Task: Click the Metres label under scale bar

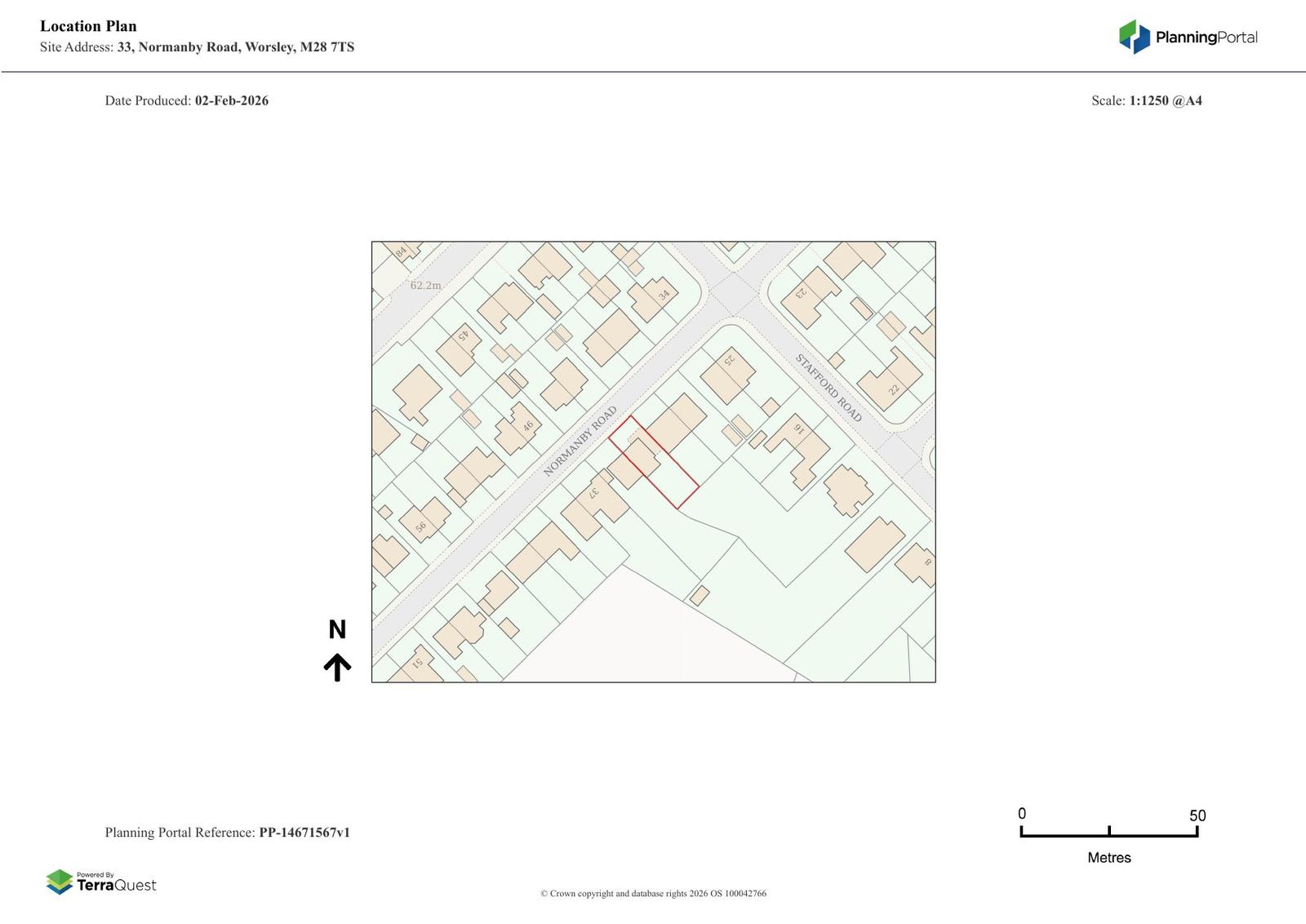Action: coord(1108,858)
